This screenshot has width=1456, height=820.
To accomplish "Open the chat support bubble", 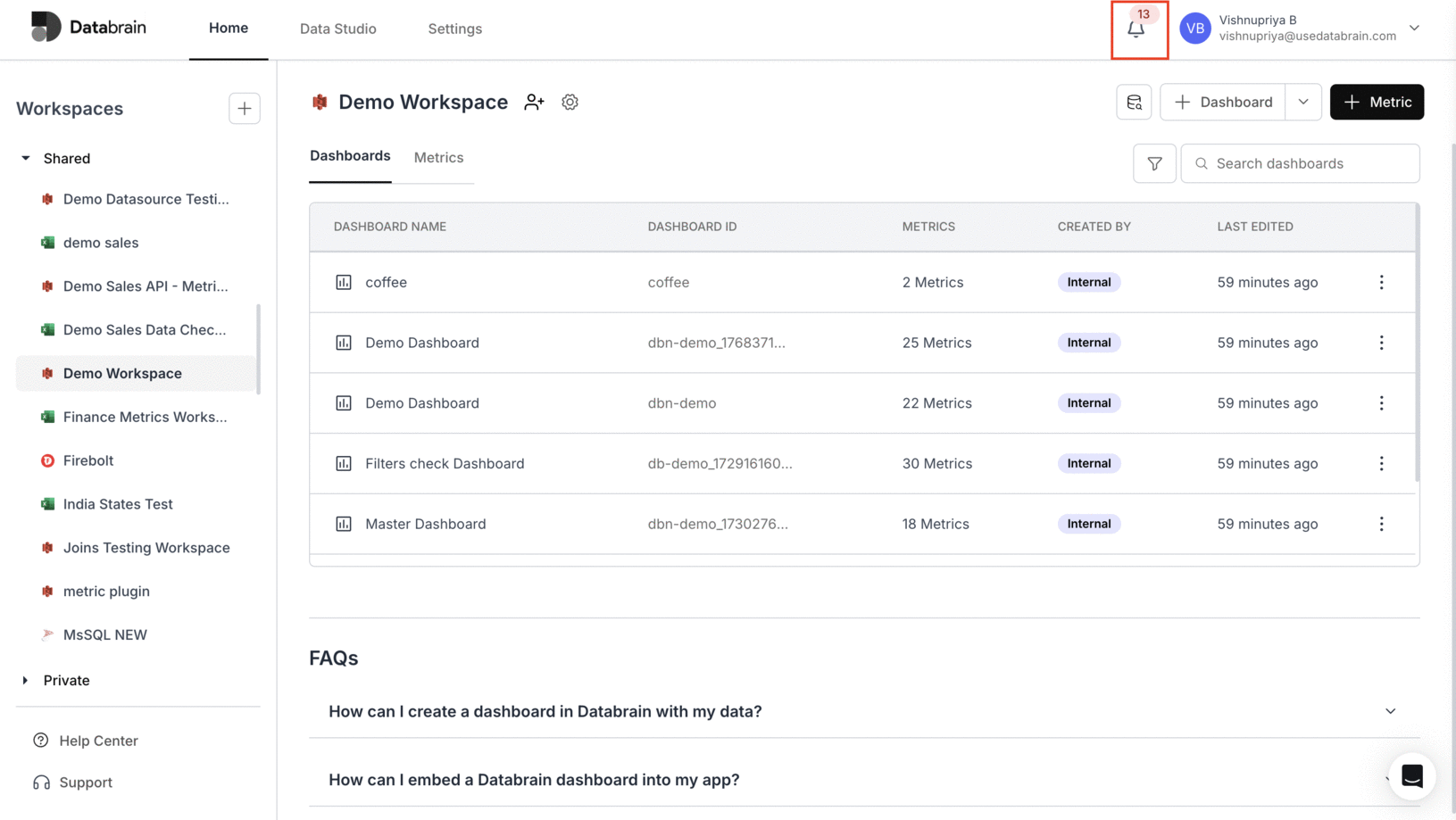I will (x=1411, y=776).
